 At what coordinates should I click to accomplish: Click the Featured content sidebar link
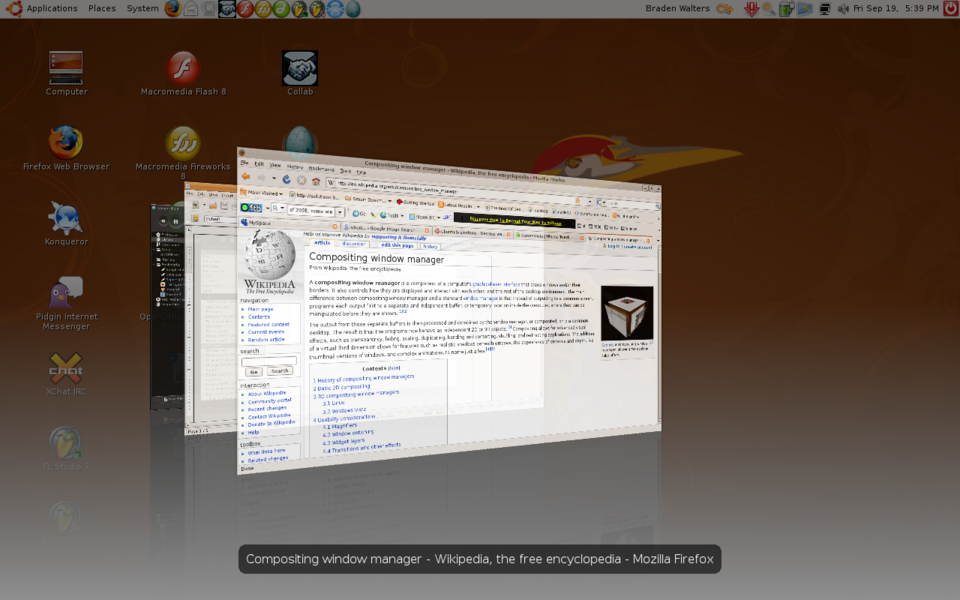(x=268, y=324)
